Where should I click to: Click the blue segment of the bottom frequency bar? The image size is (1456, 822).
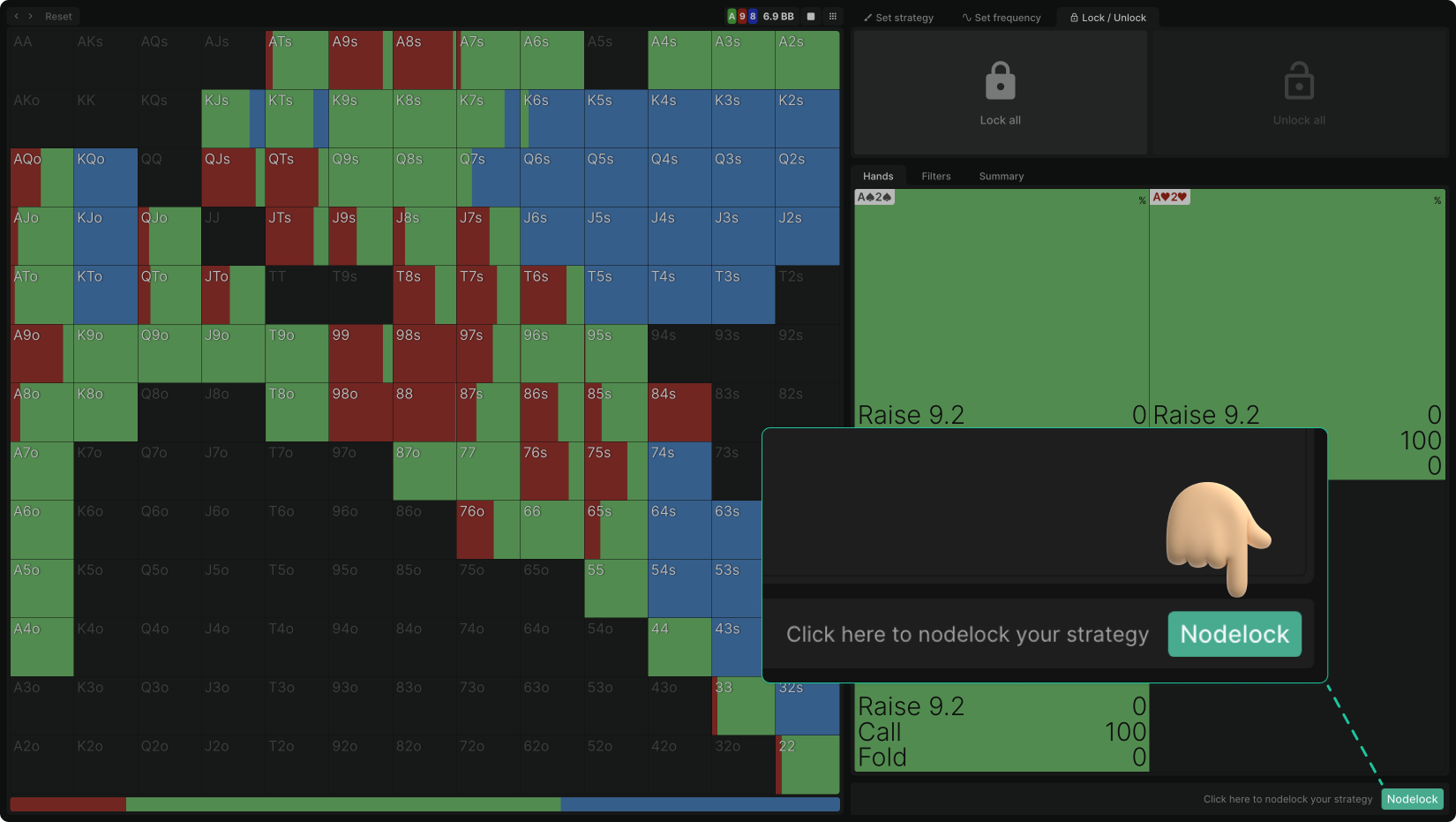[699, 804]
